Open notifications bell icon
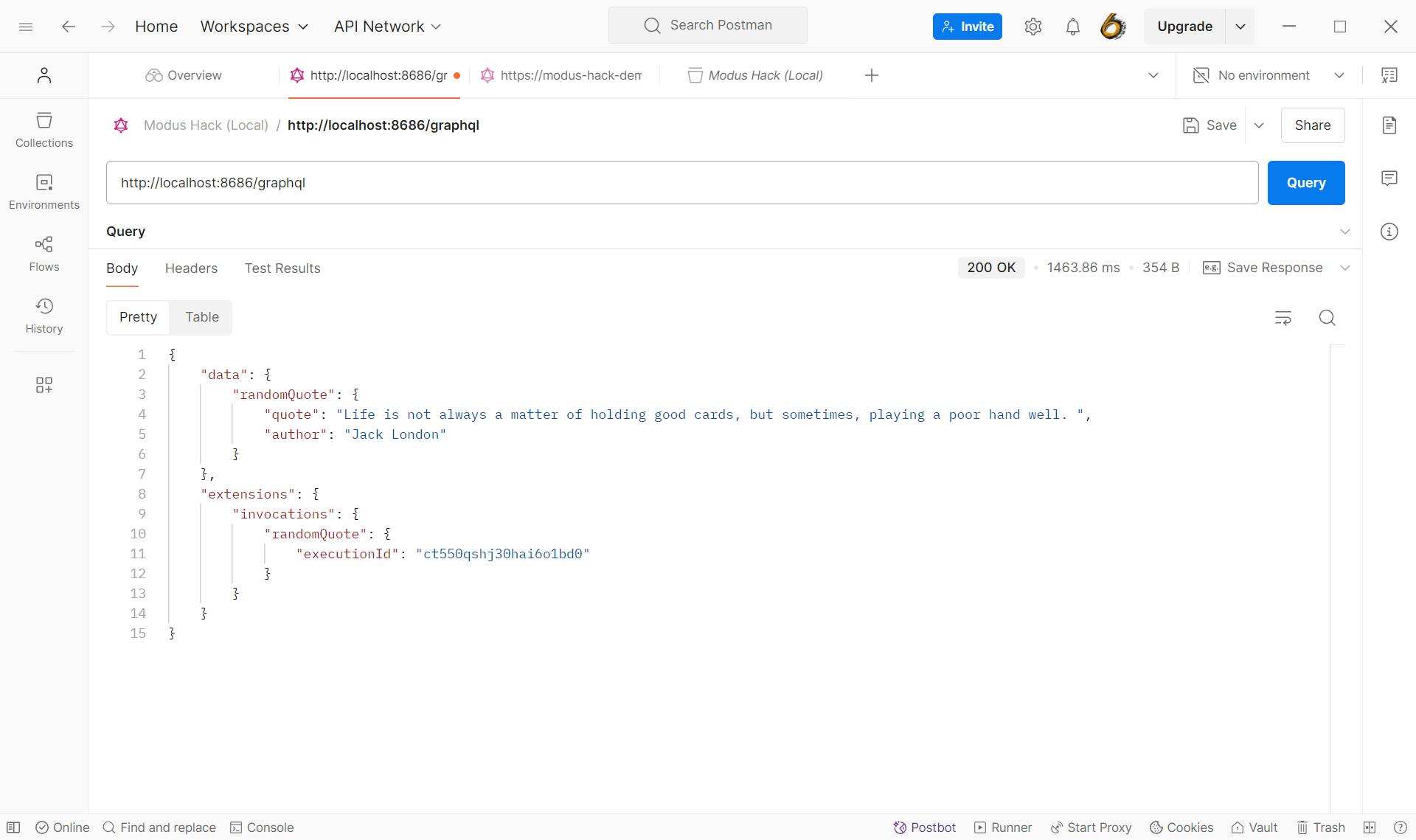This screenshot has width=1416, height=840. (x=1073, y=27)
